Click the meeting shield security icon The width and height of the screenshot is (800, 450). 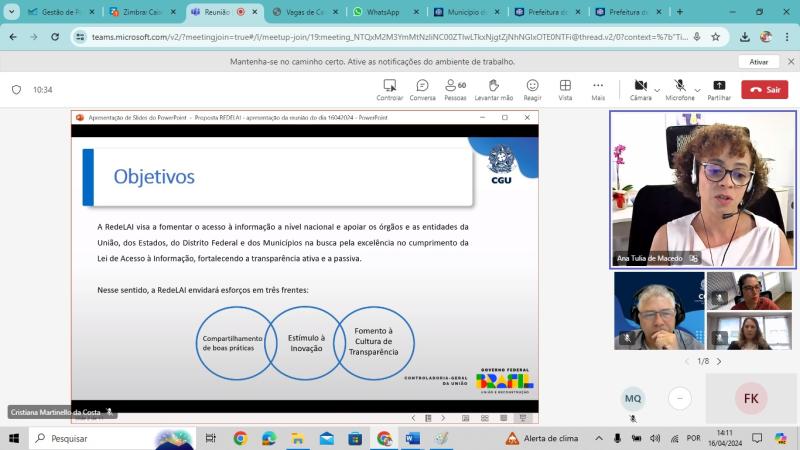tap(16, 90)
